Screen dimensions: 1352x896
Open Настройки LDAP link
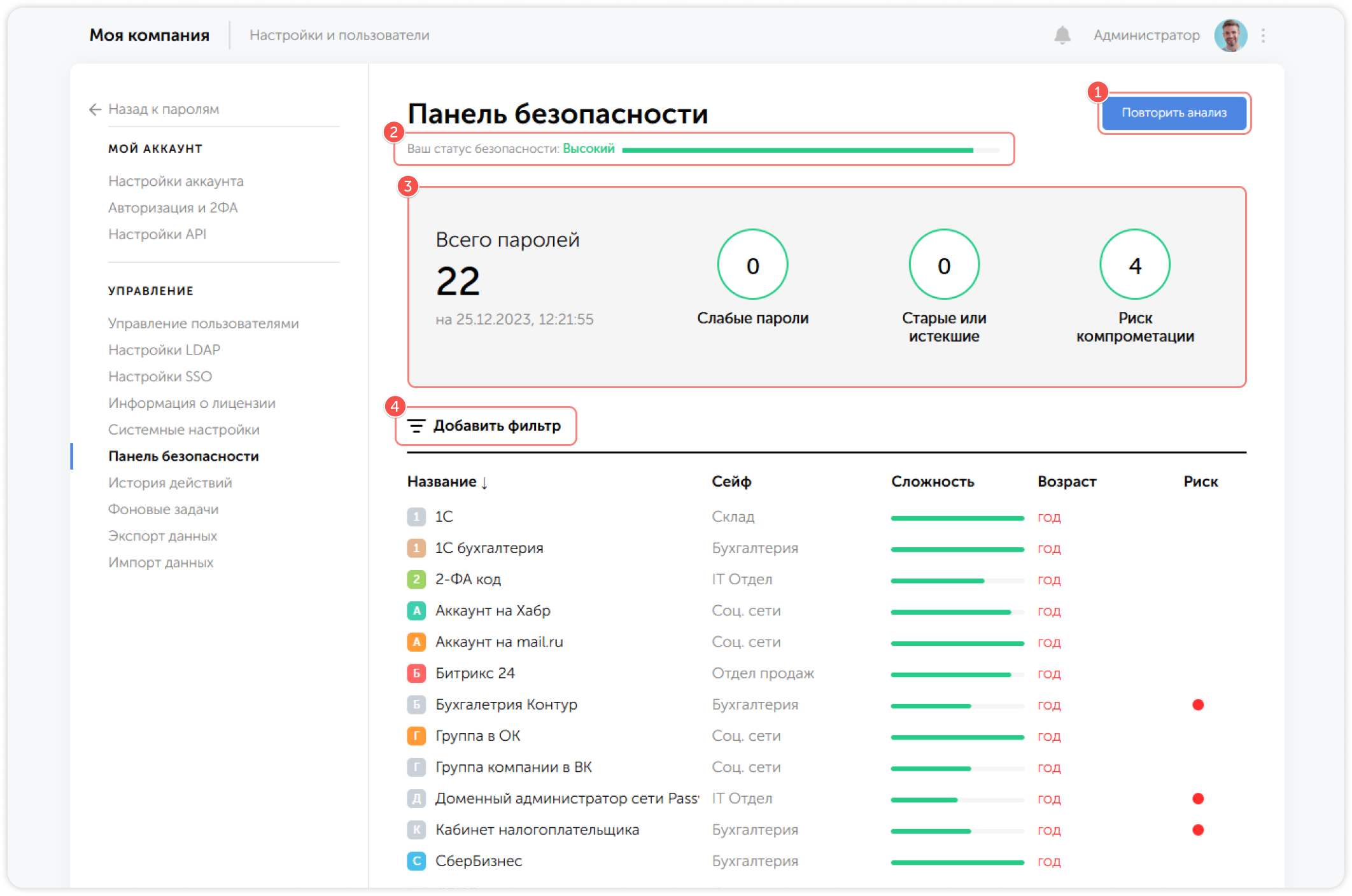point(164,349)
